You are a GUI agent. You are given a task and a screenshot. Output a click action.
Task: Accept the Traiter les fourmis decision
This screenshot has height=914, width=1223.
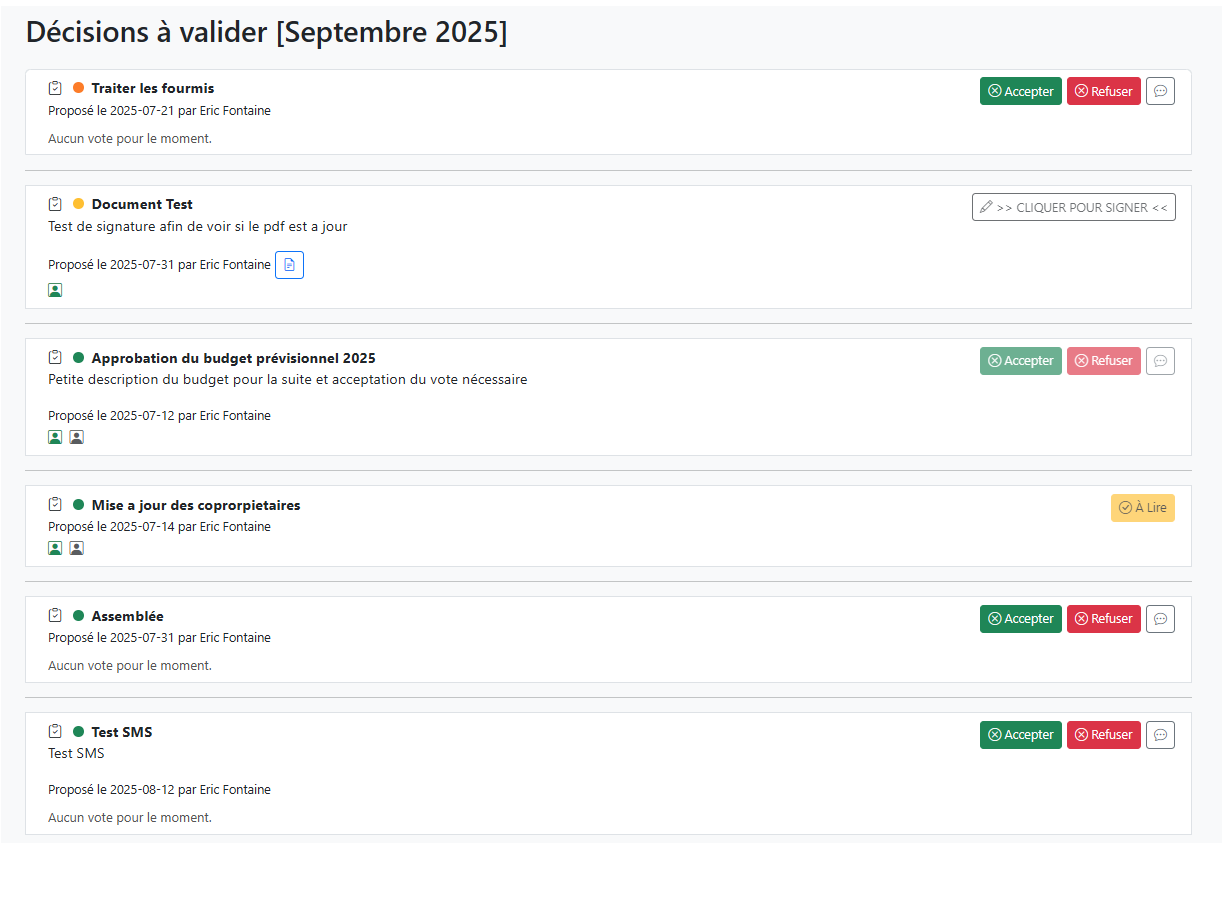[1020, 91]
